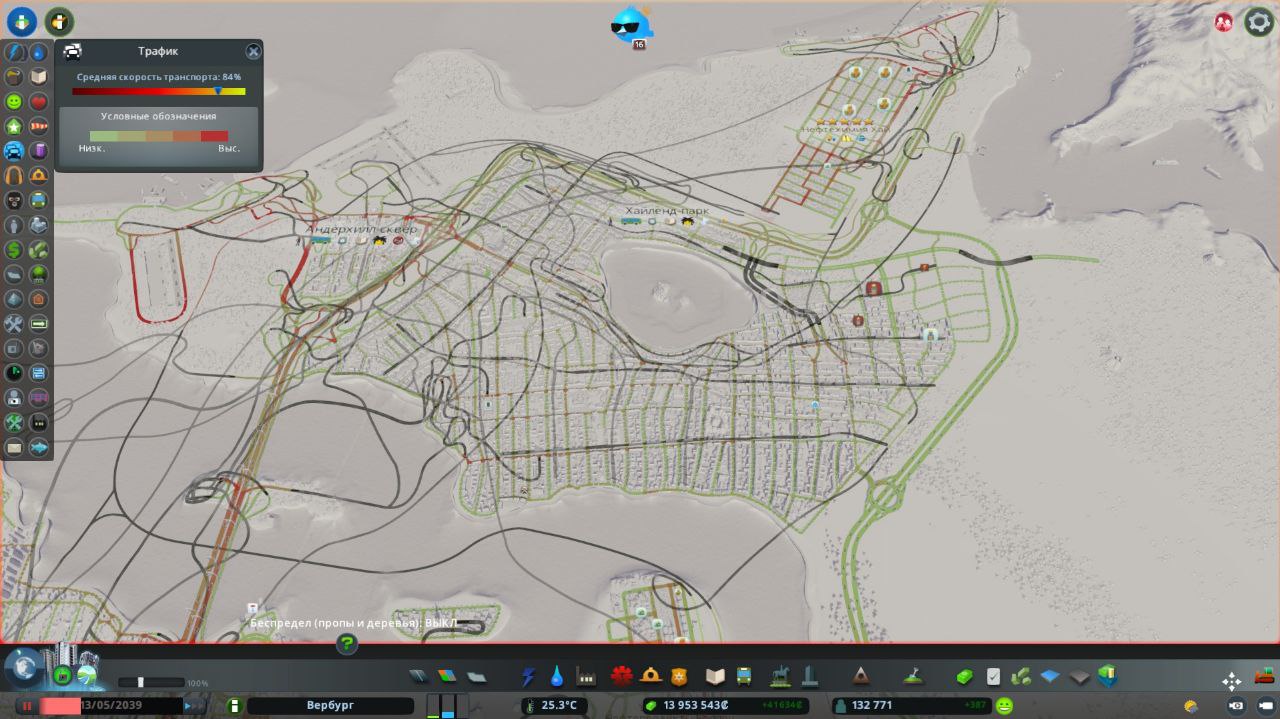This screenshot has width=1280, height=719.
Task: Activate the Bulldozer tool
Action: [x=1265, y=675]
